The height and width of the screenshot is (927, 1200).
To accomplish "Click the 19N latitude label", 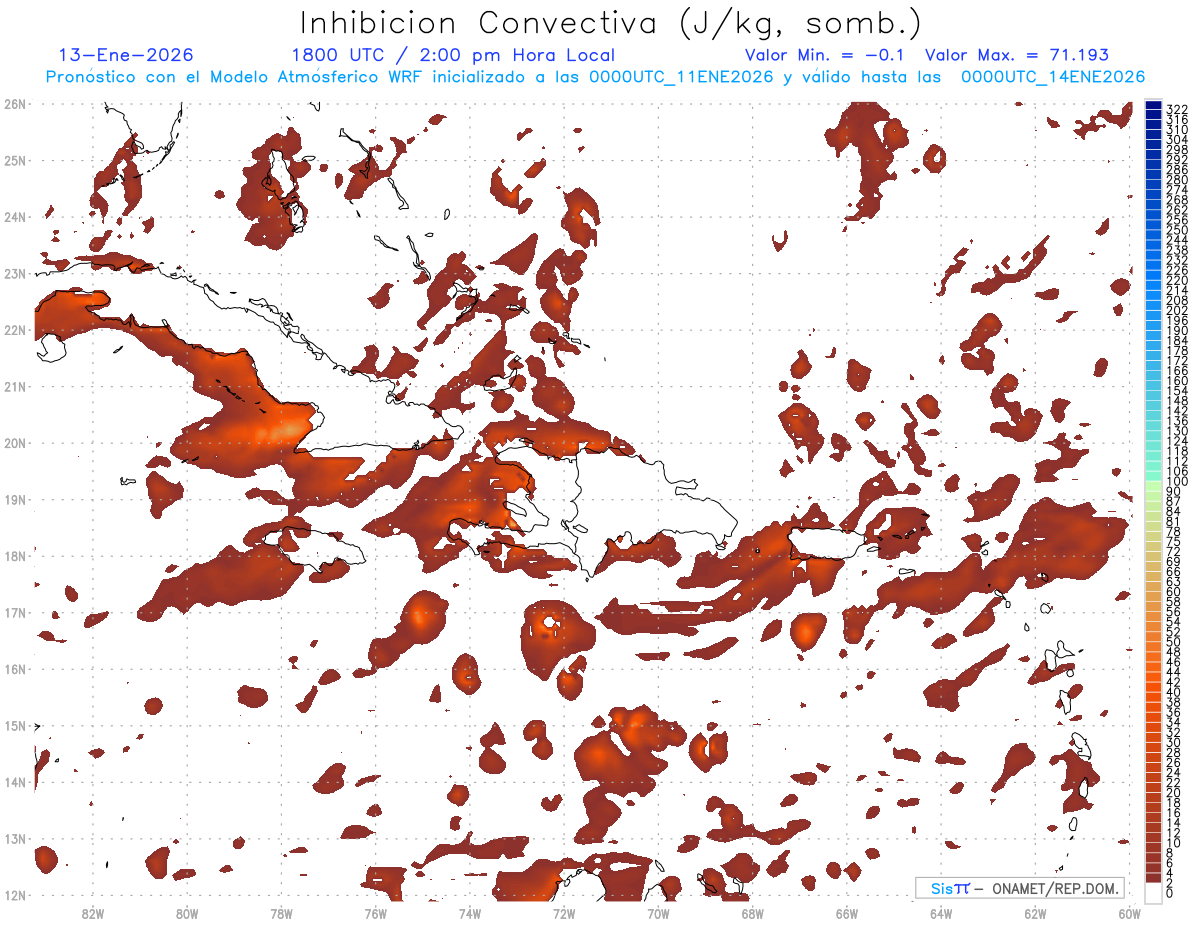I will (14, 499).
